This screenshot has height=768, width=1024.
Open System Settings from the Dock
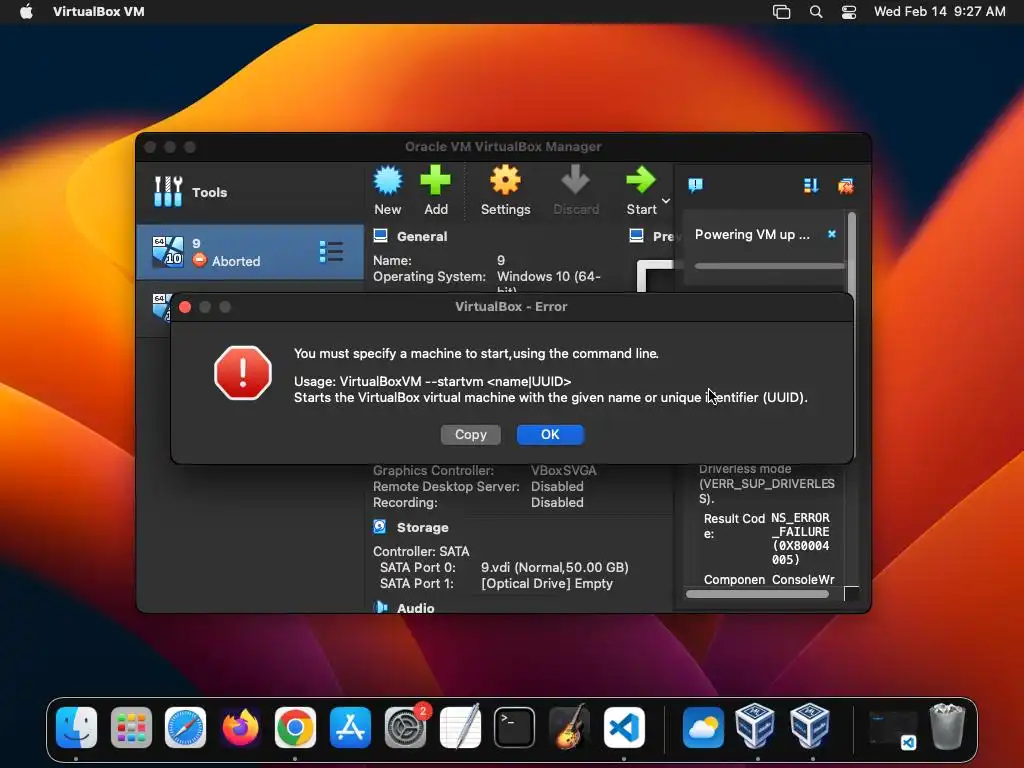406,727
